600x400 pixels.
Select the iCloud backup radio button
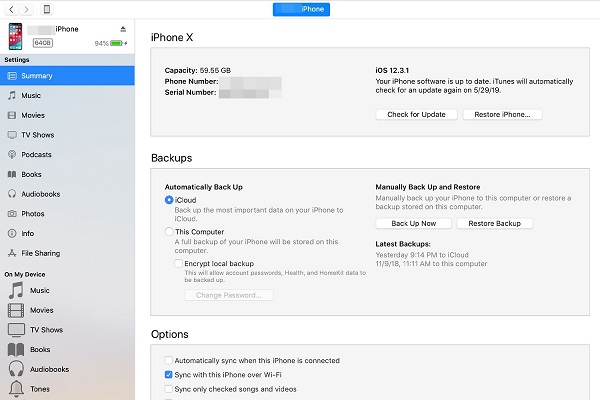[169, 200]
